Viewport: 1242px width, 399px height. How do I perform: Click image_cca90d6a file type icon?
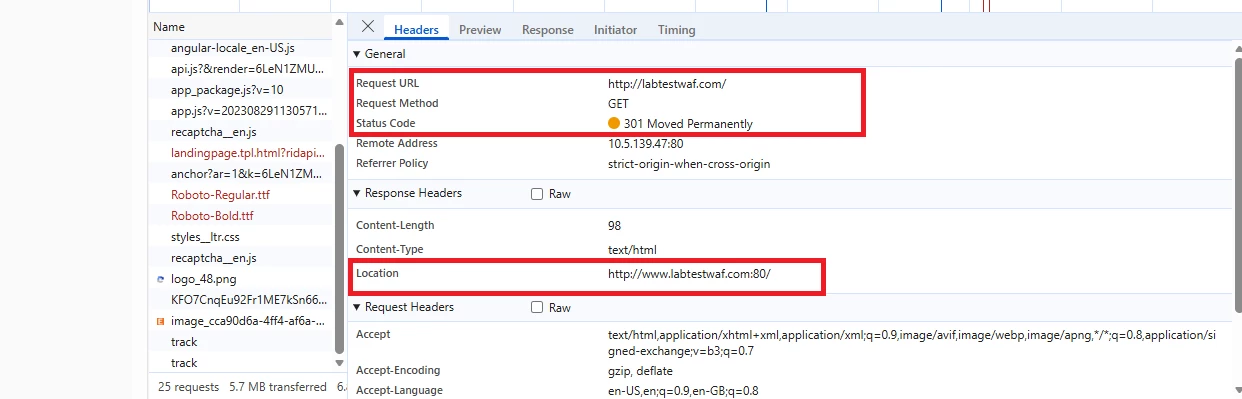(160, 321)
